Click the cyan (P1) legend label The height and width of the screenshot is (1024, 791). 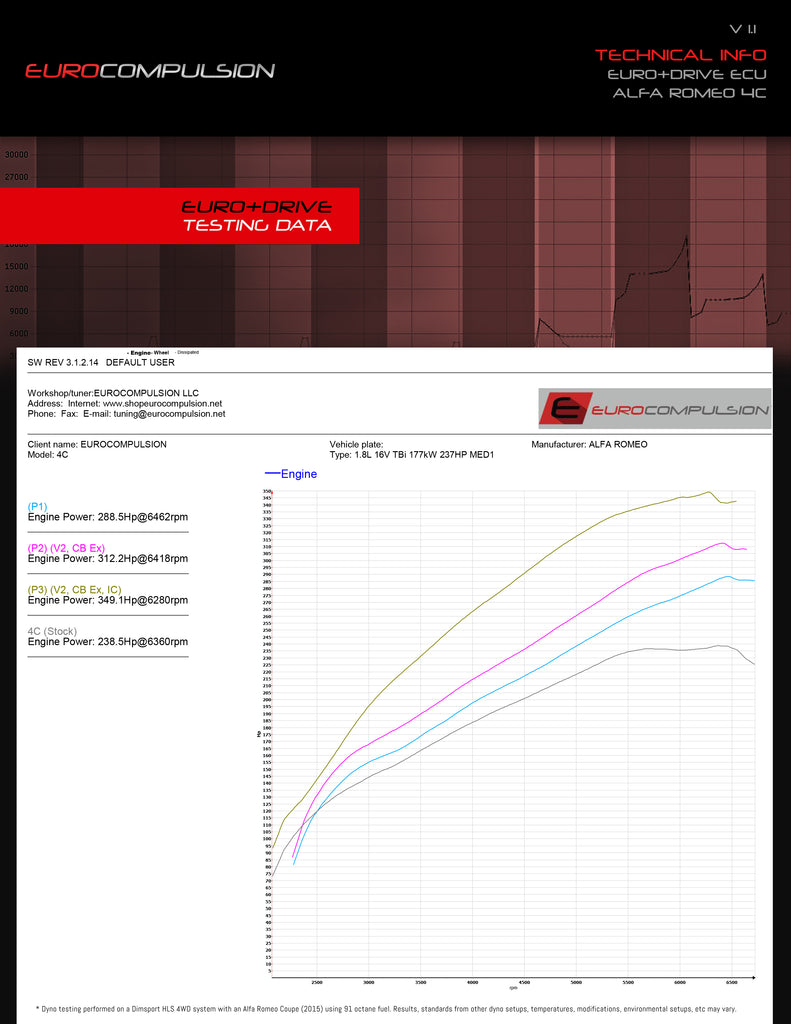pyautogui.click(x=37, y=507)
